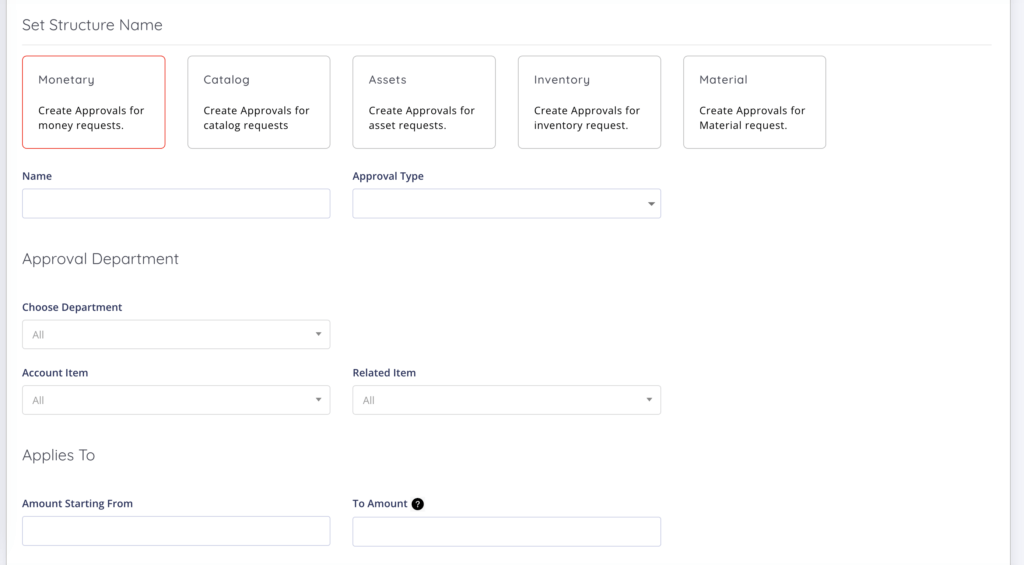Open the Approval Type dropdown
1024x565 pixels.
click(506, 204)
